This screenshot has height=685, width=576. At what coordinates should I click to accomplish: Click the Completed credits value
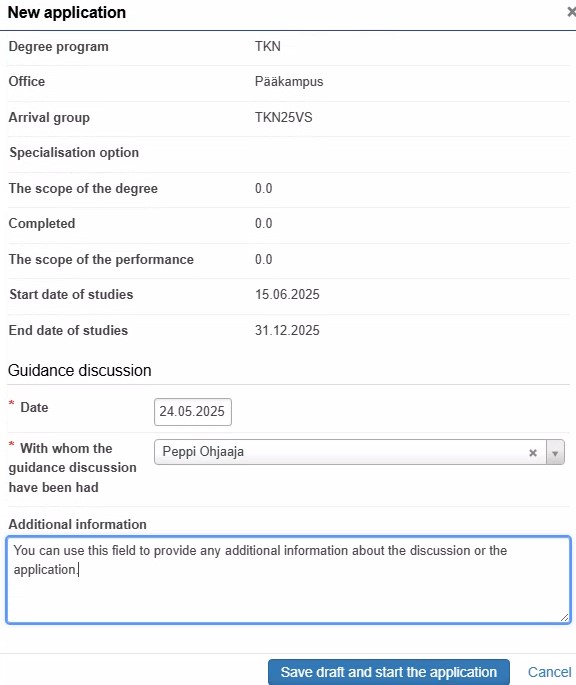[264, 223]
